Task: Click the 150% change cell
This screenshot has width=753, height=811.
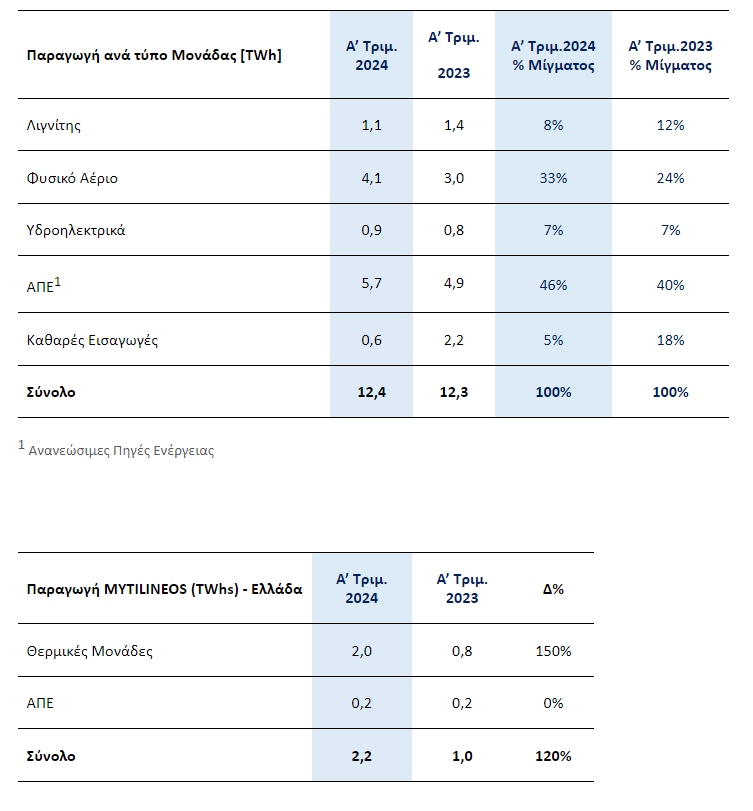Action: pos(553,651)
